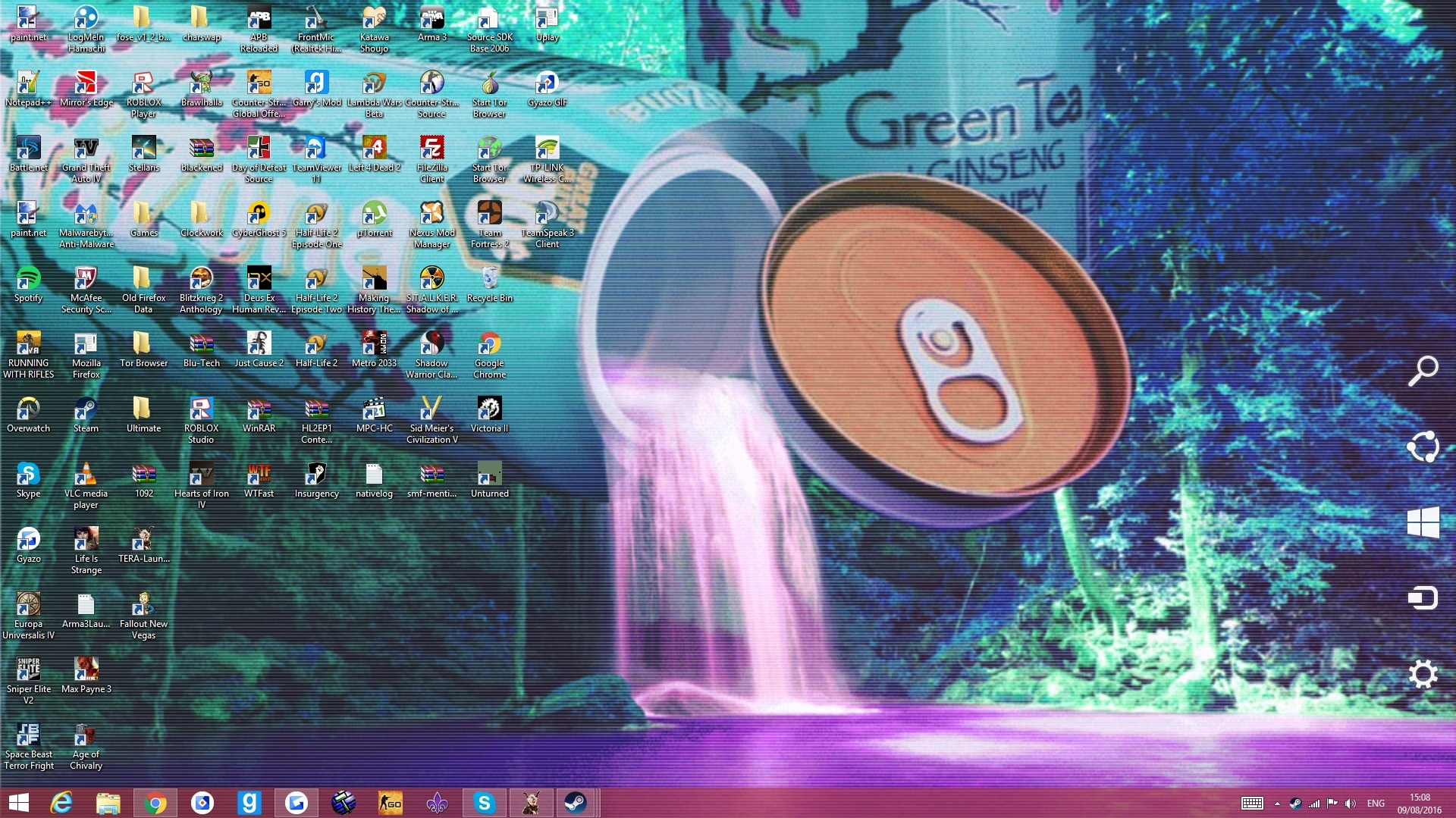Open the Games folder on the desktop
Viewport: 1456px width, 818px height.
point(144,219)
